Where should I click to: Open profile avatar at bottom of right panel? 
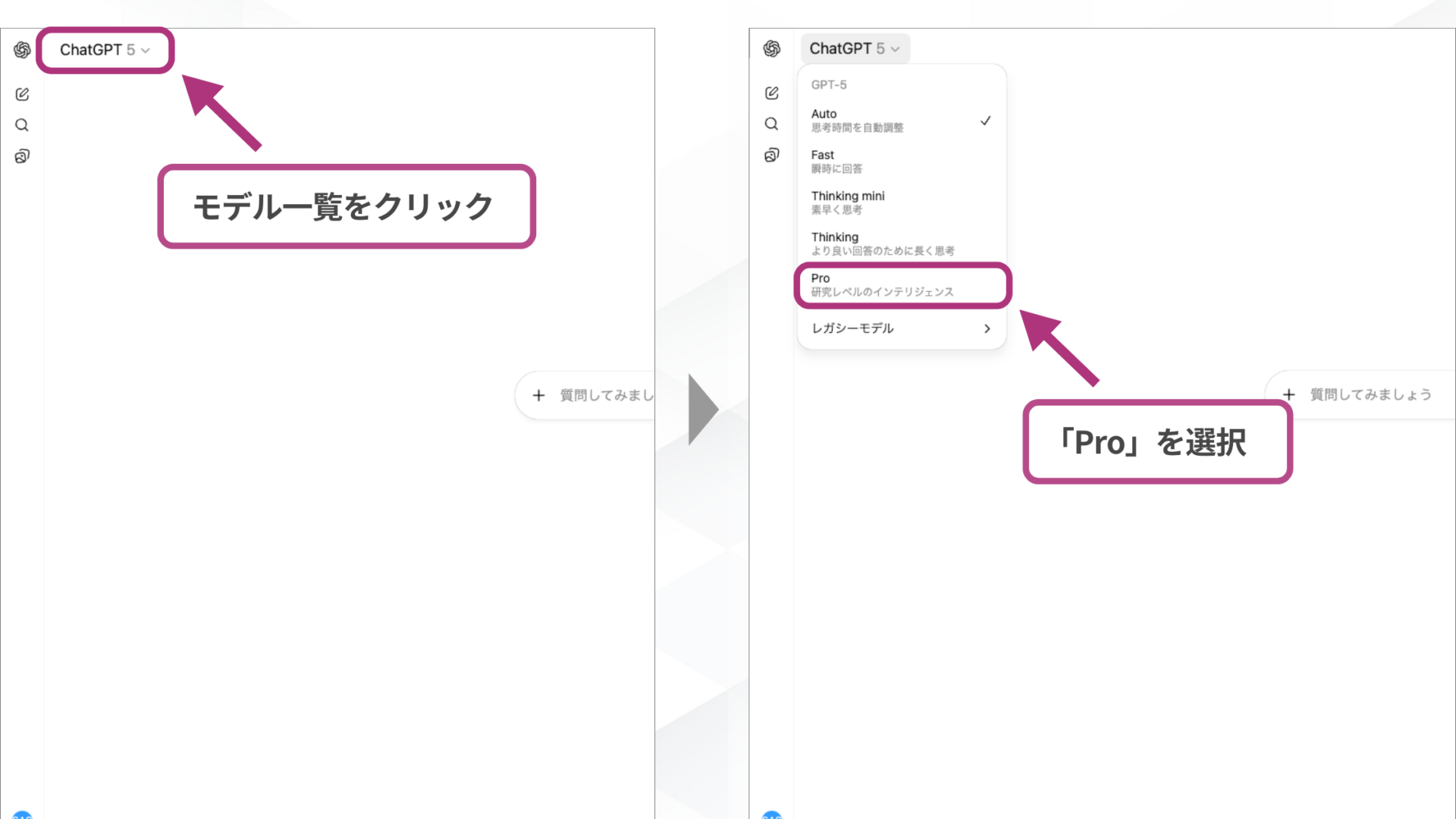pyautogui.click(x=771, y=814)
